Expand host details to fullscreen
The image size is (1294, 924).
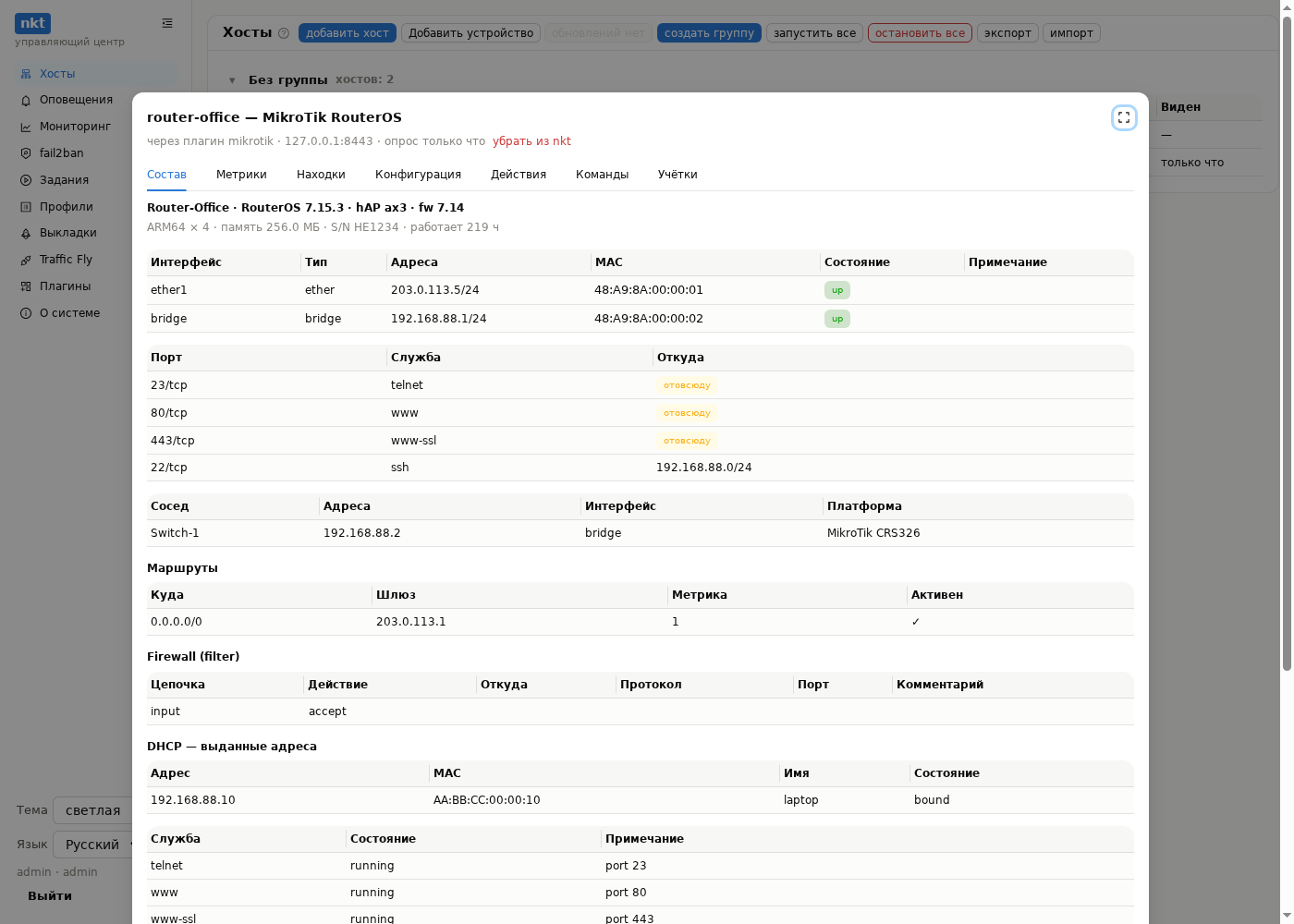1124,117
